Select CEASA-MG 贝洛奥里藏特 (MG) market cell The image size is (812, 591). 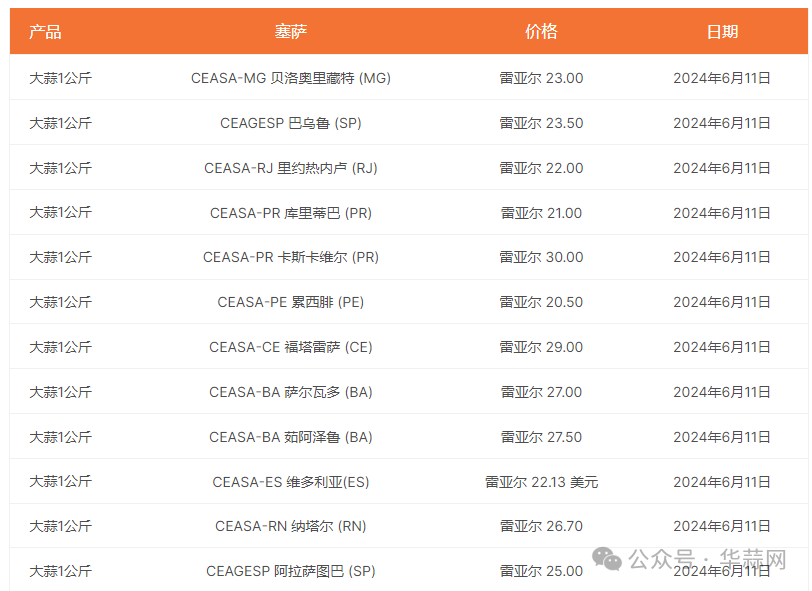[291, 78]
